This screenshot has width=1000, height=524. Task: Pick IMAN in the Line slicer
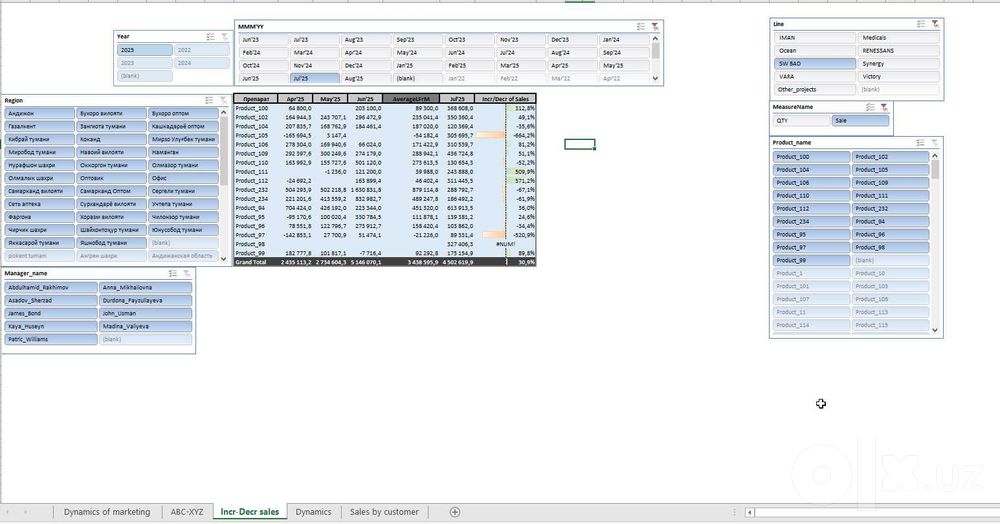814,38
